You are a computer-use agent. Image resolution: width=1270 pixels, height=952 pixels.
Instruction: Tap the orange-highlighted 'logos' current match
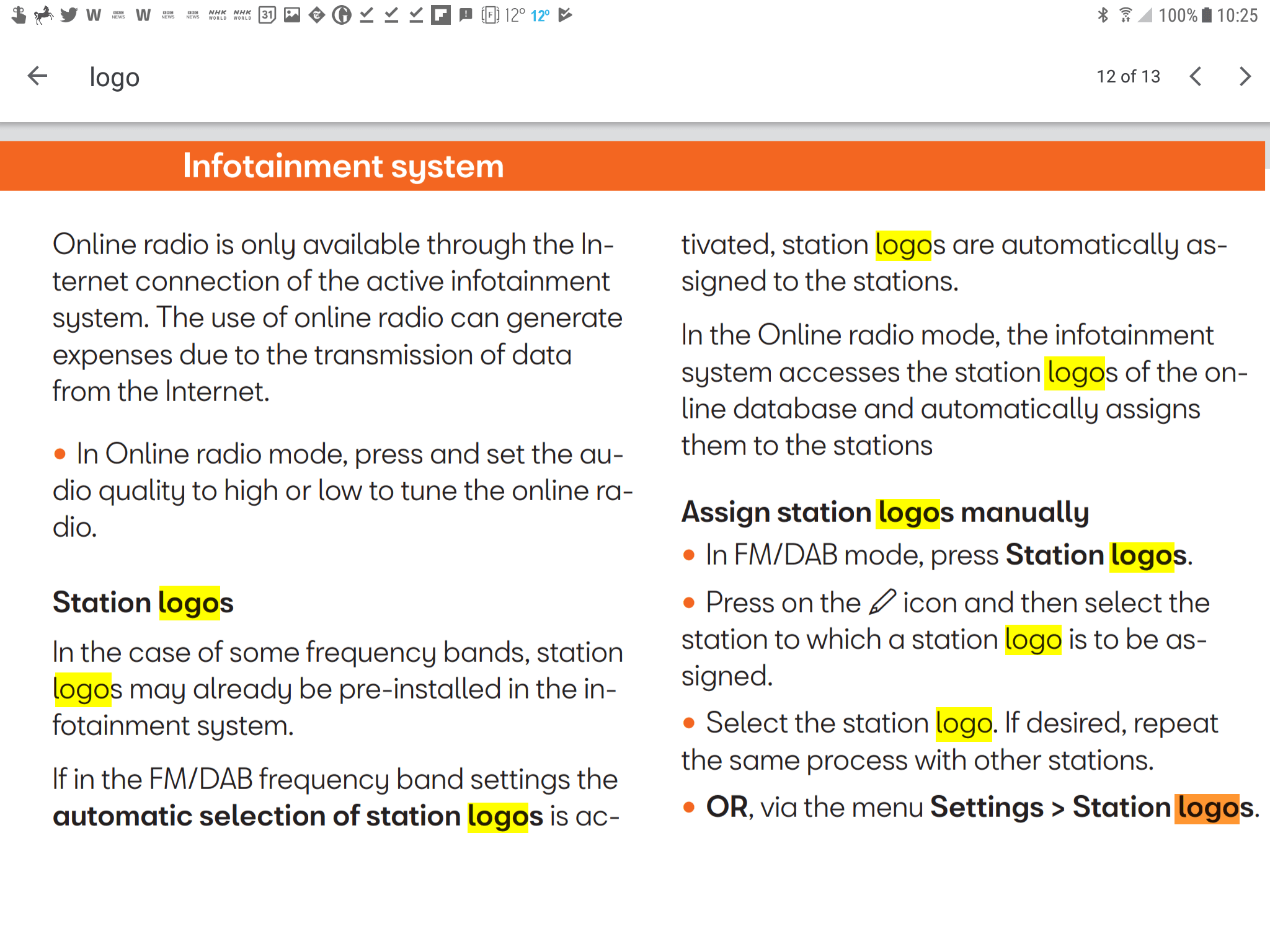pyautogui.click(x=1206, y=808)
